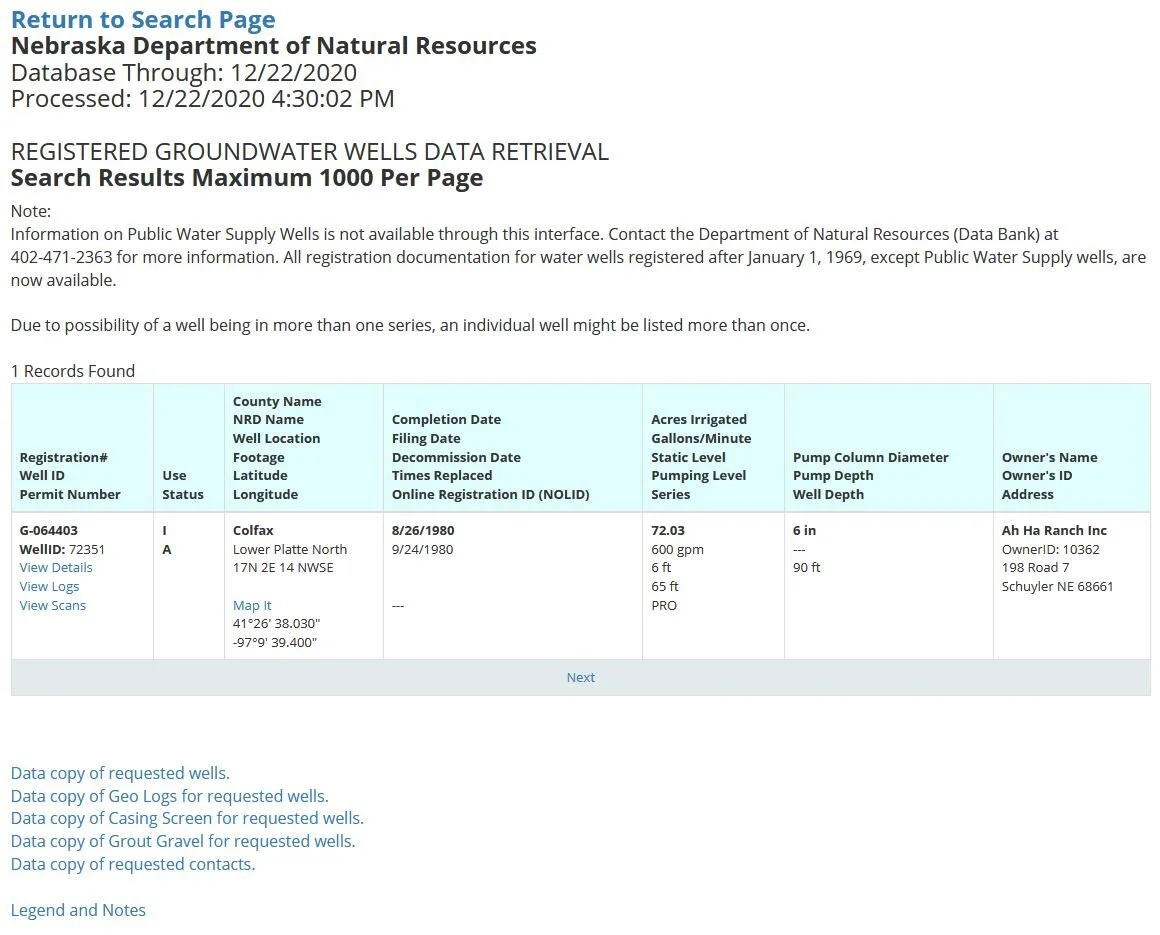The image size is (1160, 935).
Task: Select address line 198 Road 7
Action: [x=1036, y=567]
